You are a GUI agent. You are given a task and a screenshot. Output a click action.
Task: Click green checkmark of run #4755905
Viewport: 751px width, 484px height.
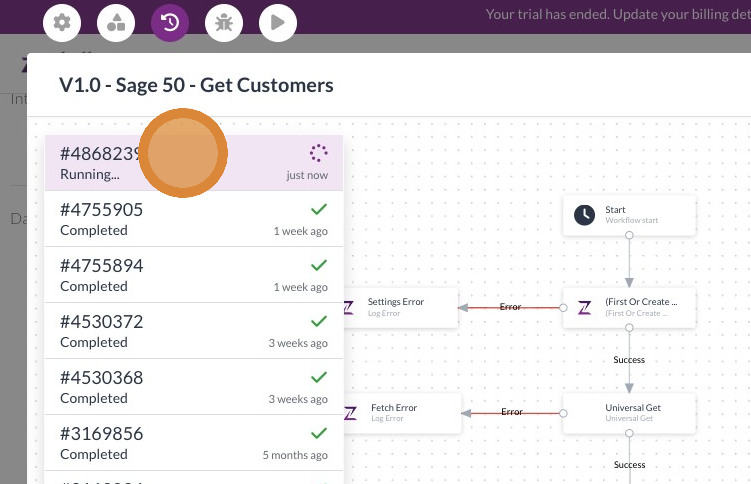click(319, 209)
